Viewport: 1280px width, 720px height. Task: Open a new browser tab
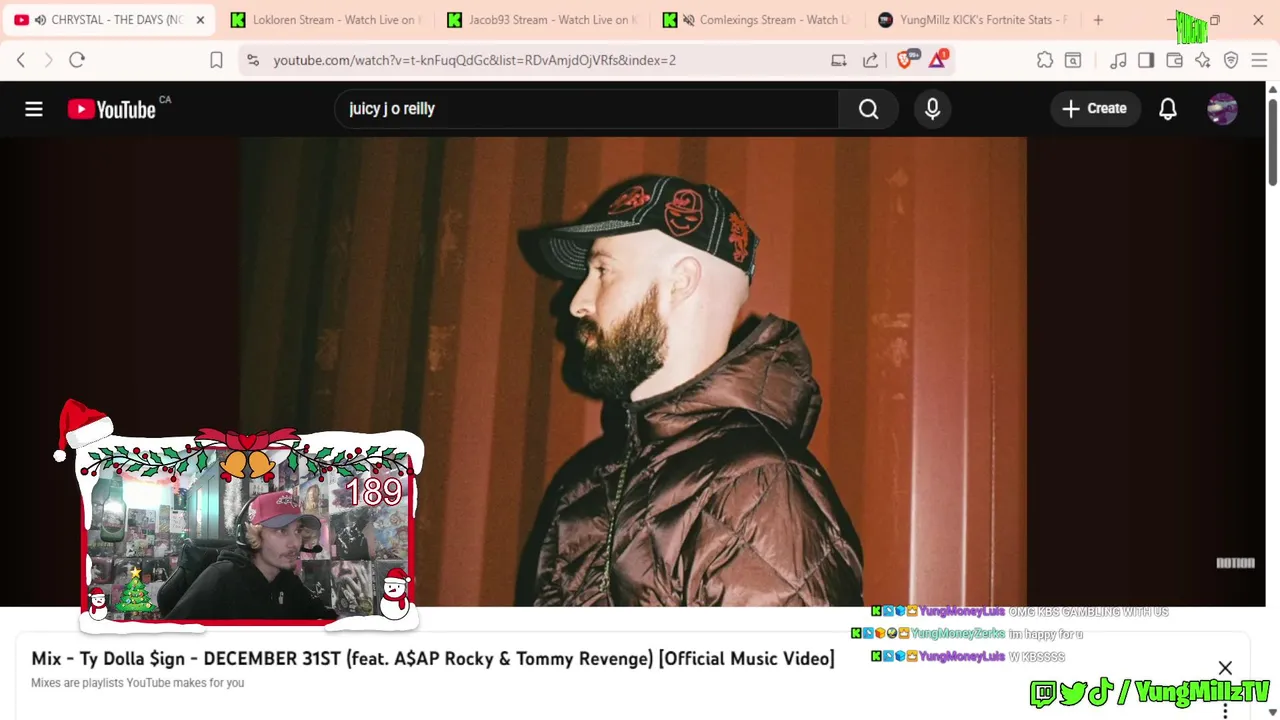click(x=1098, y=20)
